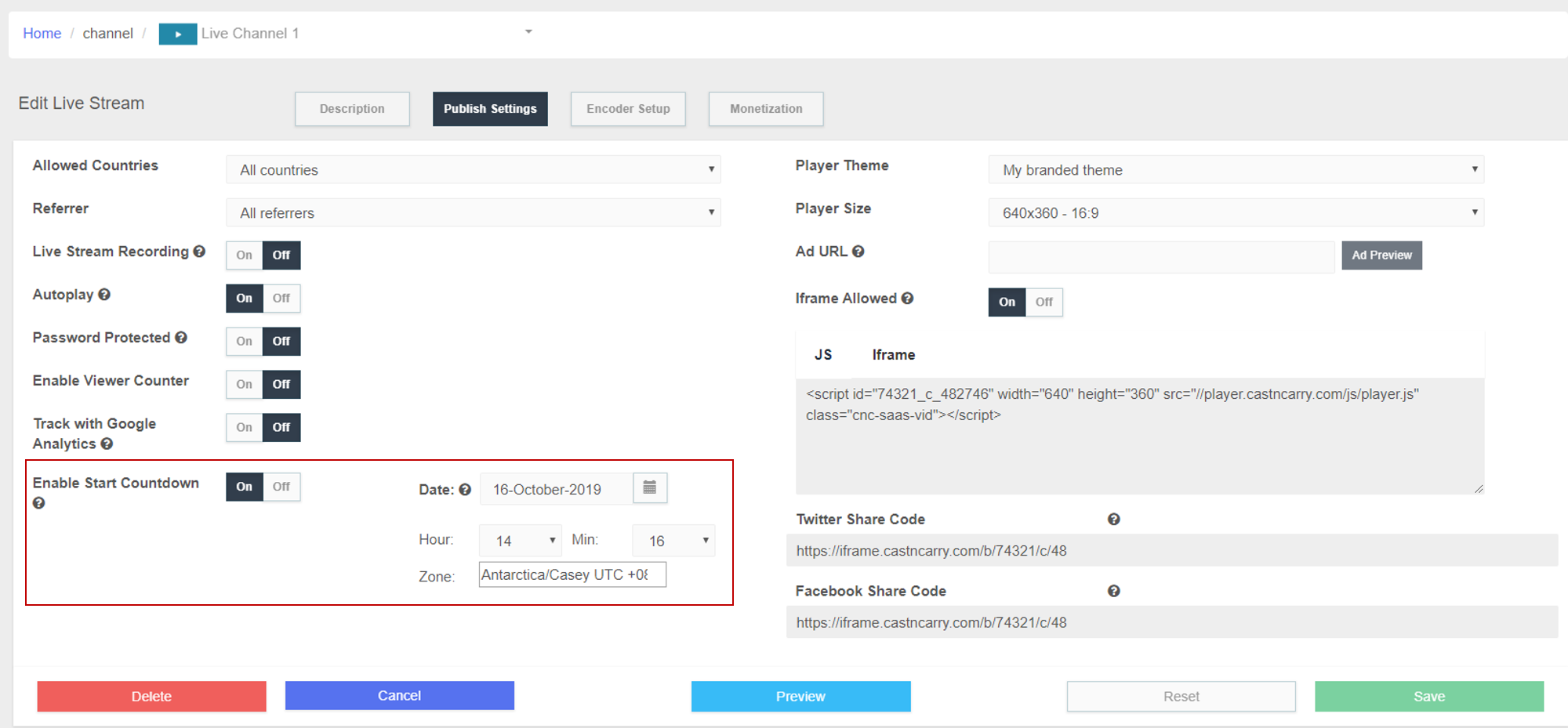Click the JS embed script code text area
Screen dimensions: 1568x728
coord(1139,436)
